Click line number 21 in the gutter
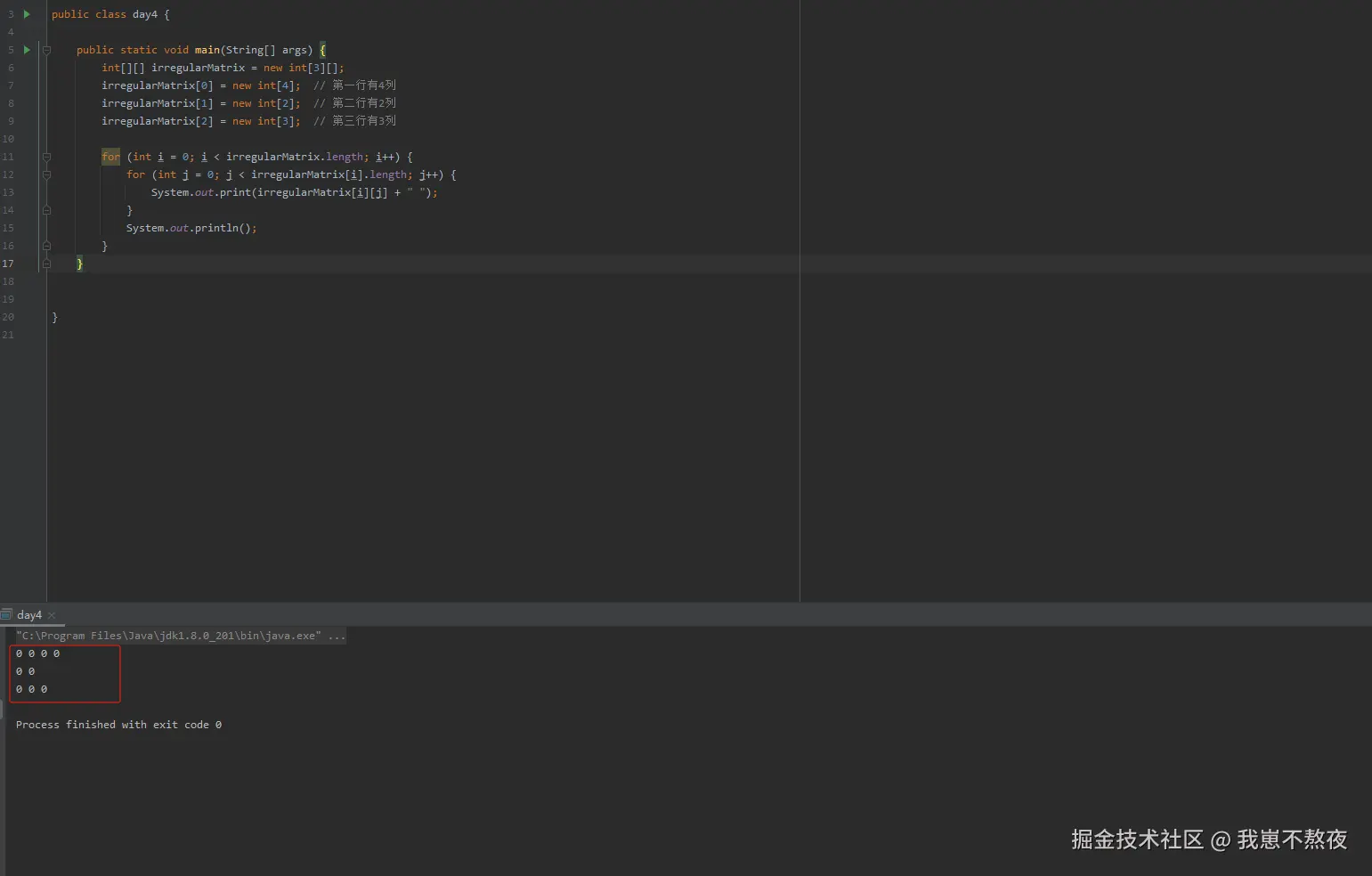This screenshot has height=876, width=1372. coord(8,335)
